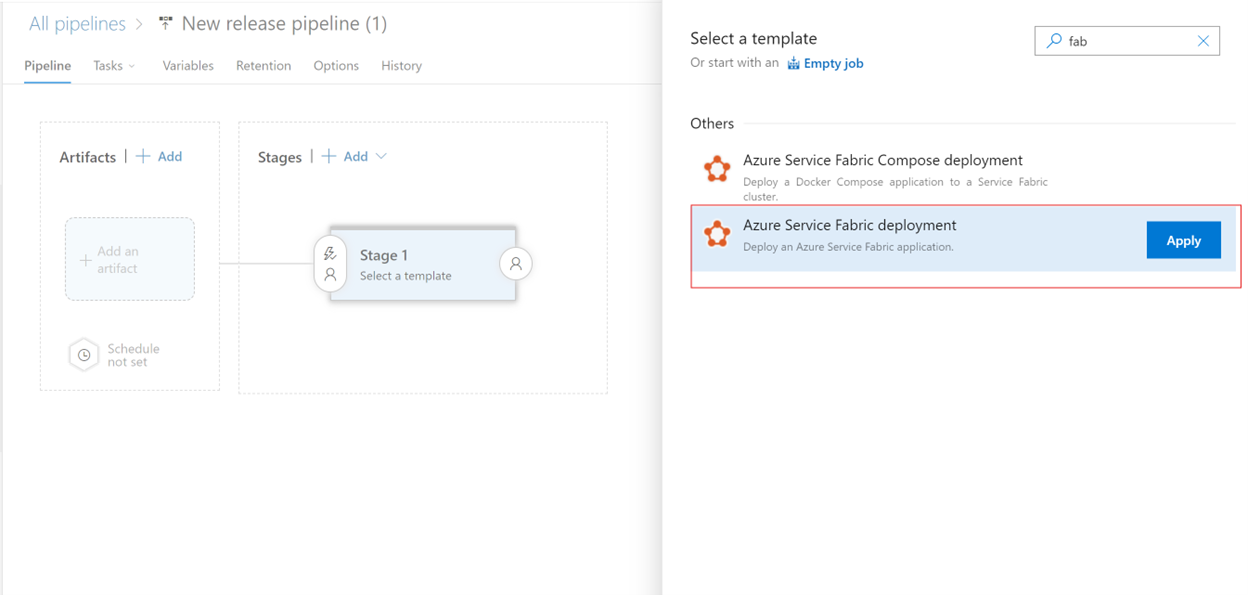Click the Azure Service Fabric Compose deployment template icon

point(717,169)
